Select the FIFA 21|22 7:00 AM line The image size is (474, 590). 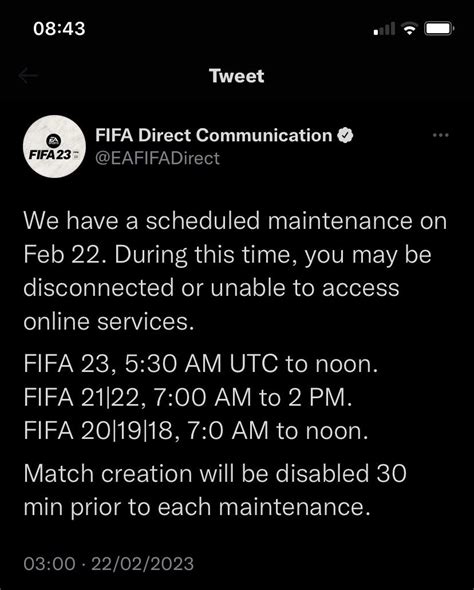(188, 397)
